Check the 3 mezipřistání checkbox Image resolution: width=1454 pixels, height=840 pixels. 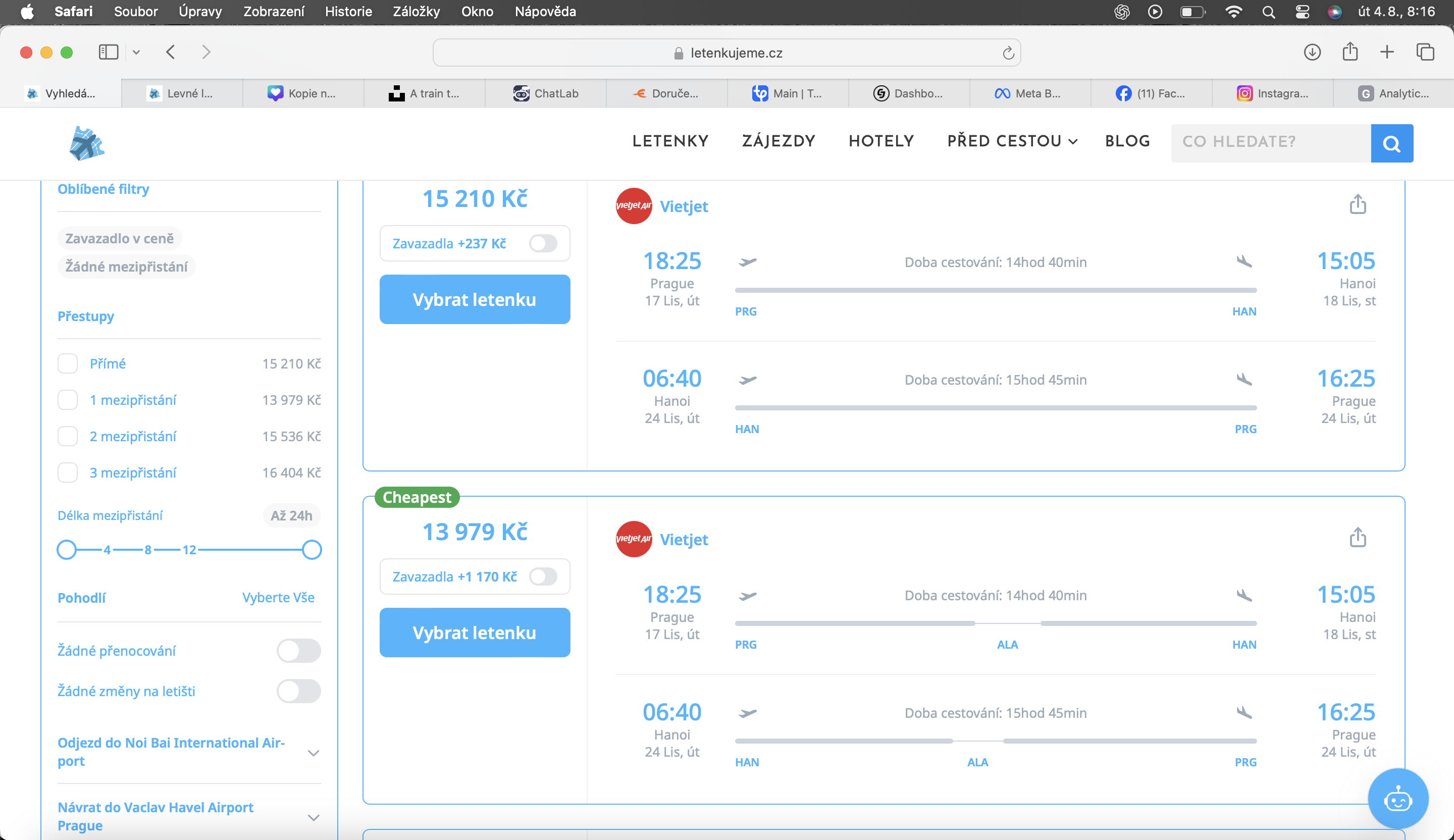pos(68,472)
